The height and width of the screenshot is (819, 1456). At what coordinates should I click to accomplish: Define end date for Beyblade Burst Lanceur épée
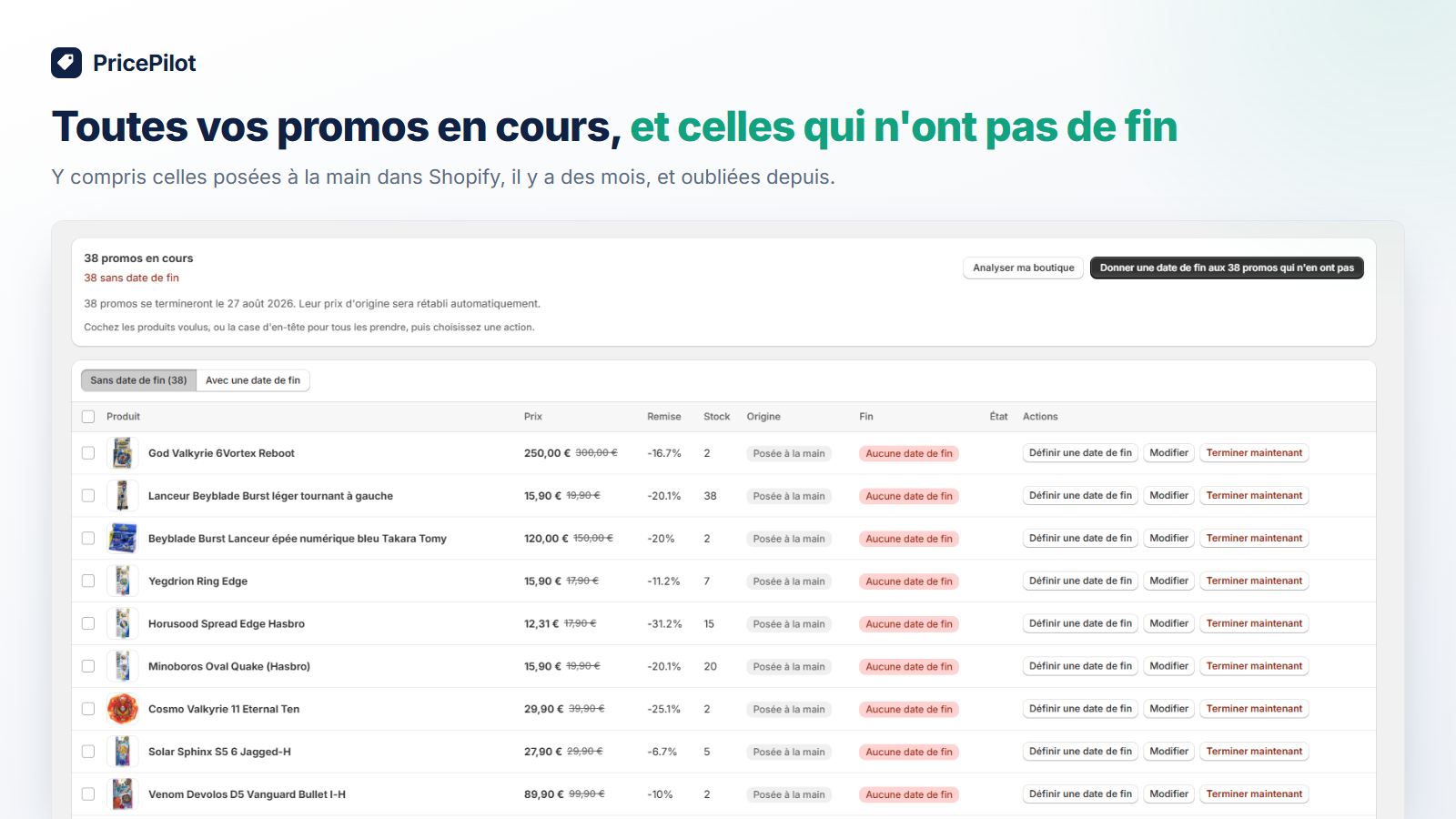[1080, 539]
